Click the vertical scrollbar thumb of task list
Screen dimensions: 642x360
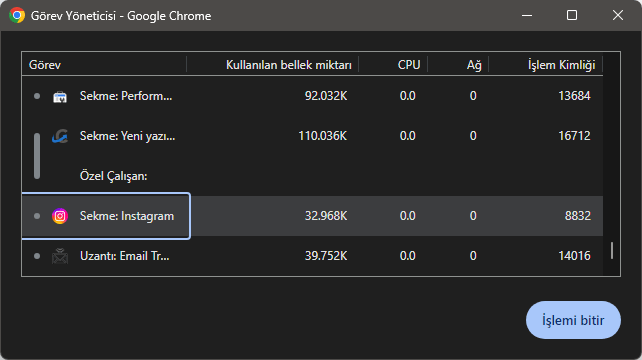(x=612, y=250)
